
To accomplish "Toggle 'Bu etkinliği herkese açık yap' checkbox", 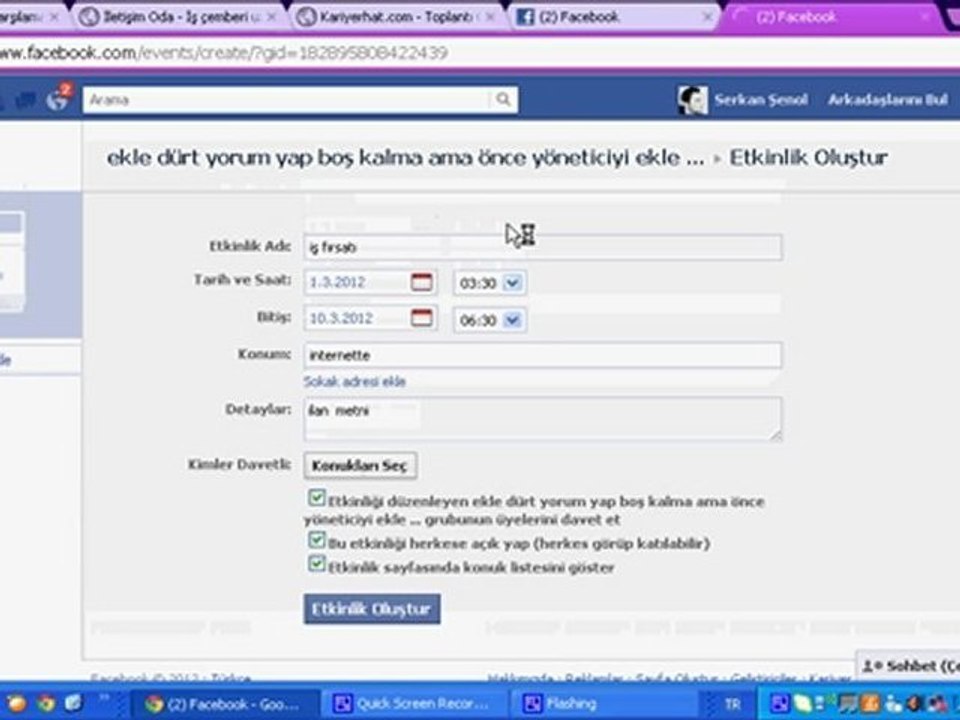I will (317, 540).
